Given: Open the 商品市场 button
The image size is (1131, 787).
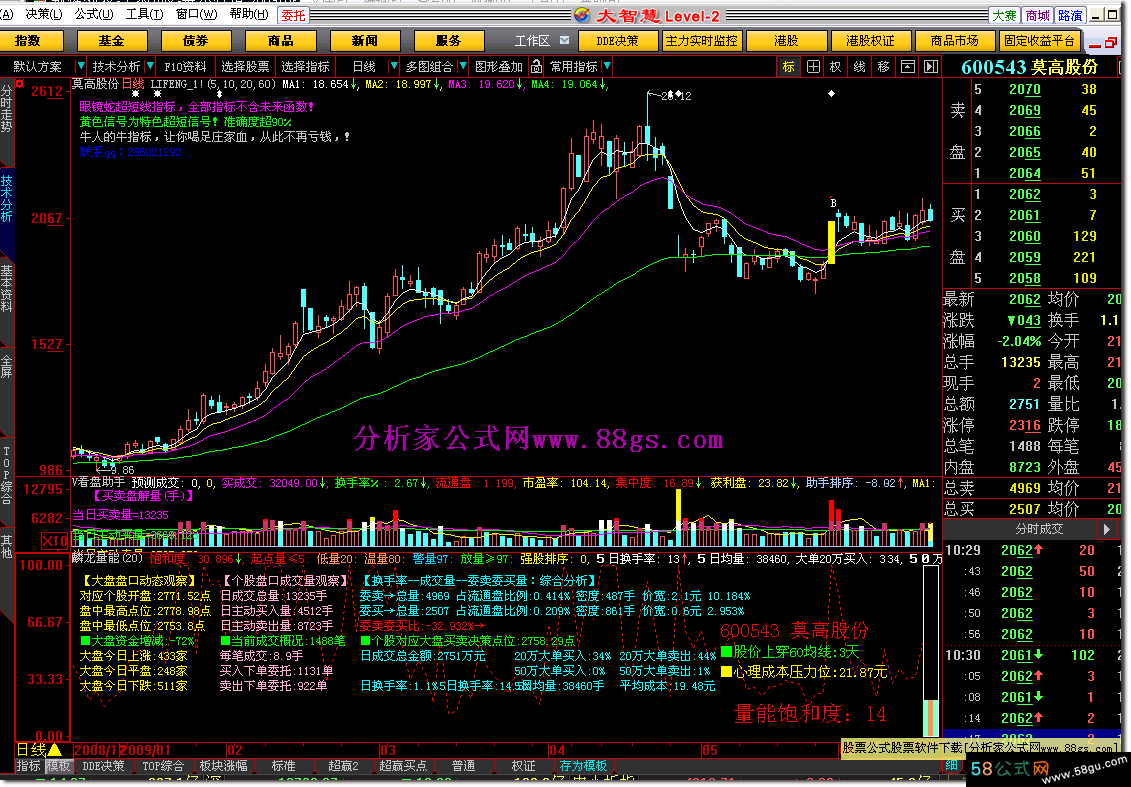Looking at the screenshot, I should 954,40.
